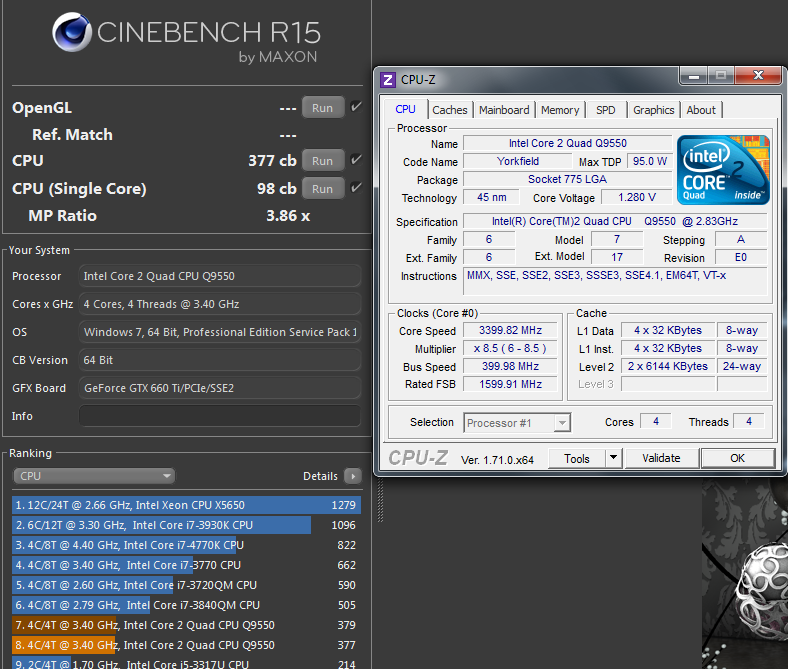Viewport: 788px width, 669px height.
Task: Select ranking row Core i7-3840QM CPU
Action: click(x=186, y=605)
